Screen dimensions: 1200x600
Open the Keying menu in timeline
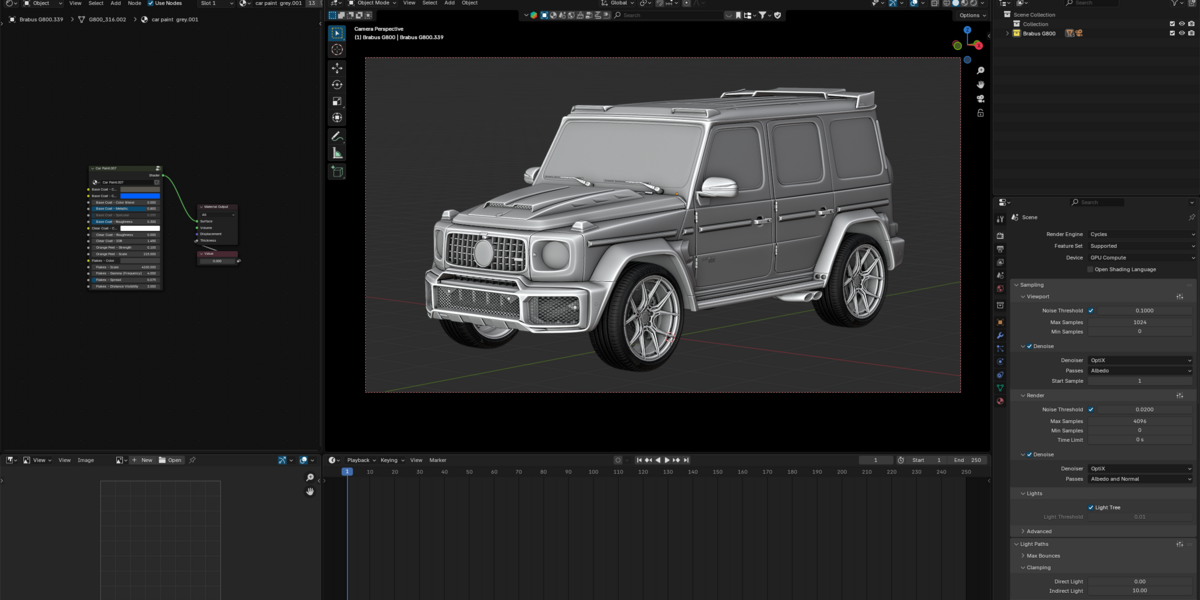pyautogui.click(x=389, y=460)
